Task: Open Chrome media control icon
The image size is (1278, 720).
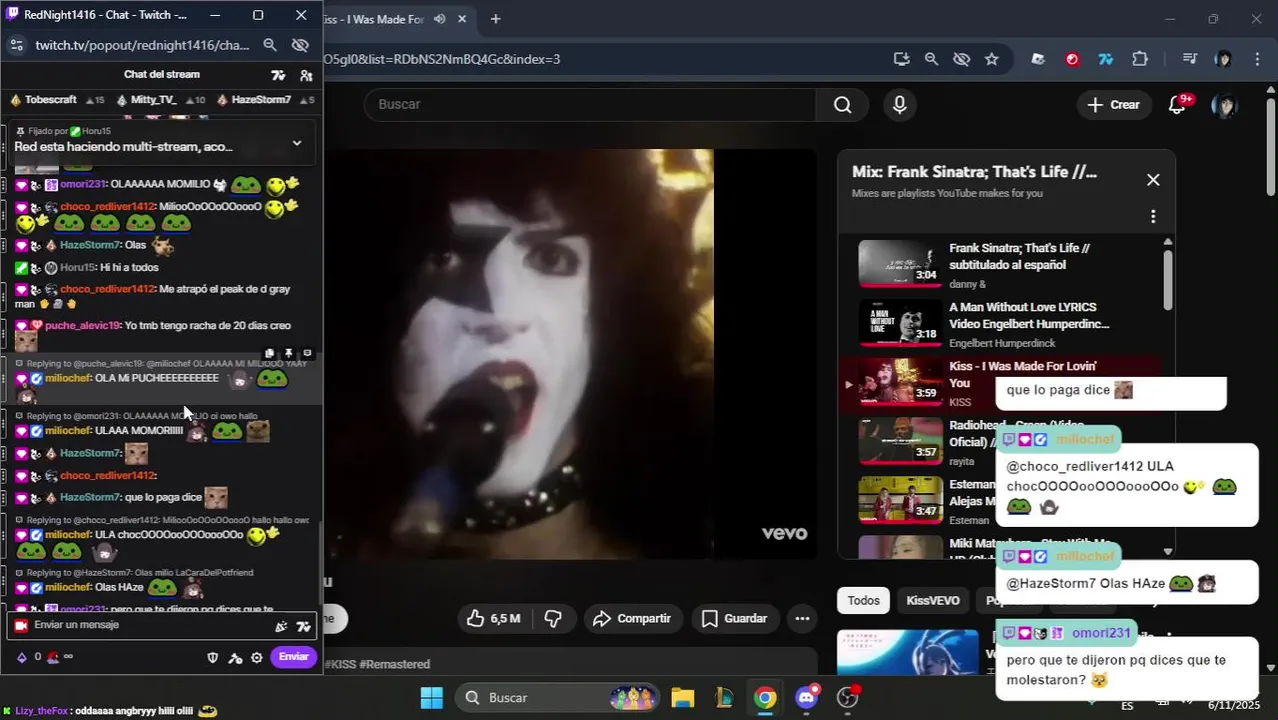Action: pos(1189,59)
